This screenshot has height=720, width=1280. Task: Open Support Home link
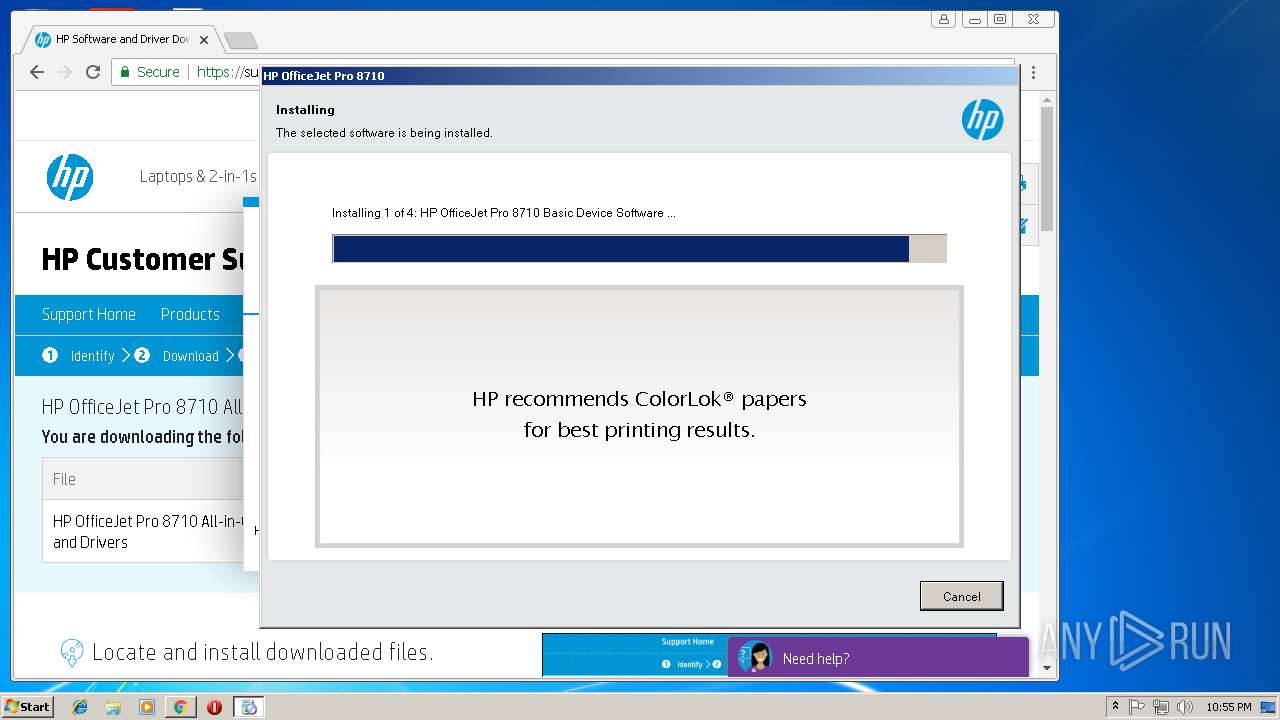(x=88, y=314)
